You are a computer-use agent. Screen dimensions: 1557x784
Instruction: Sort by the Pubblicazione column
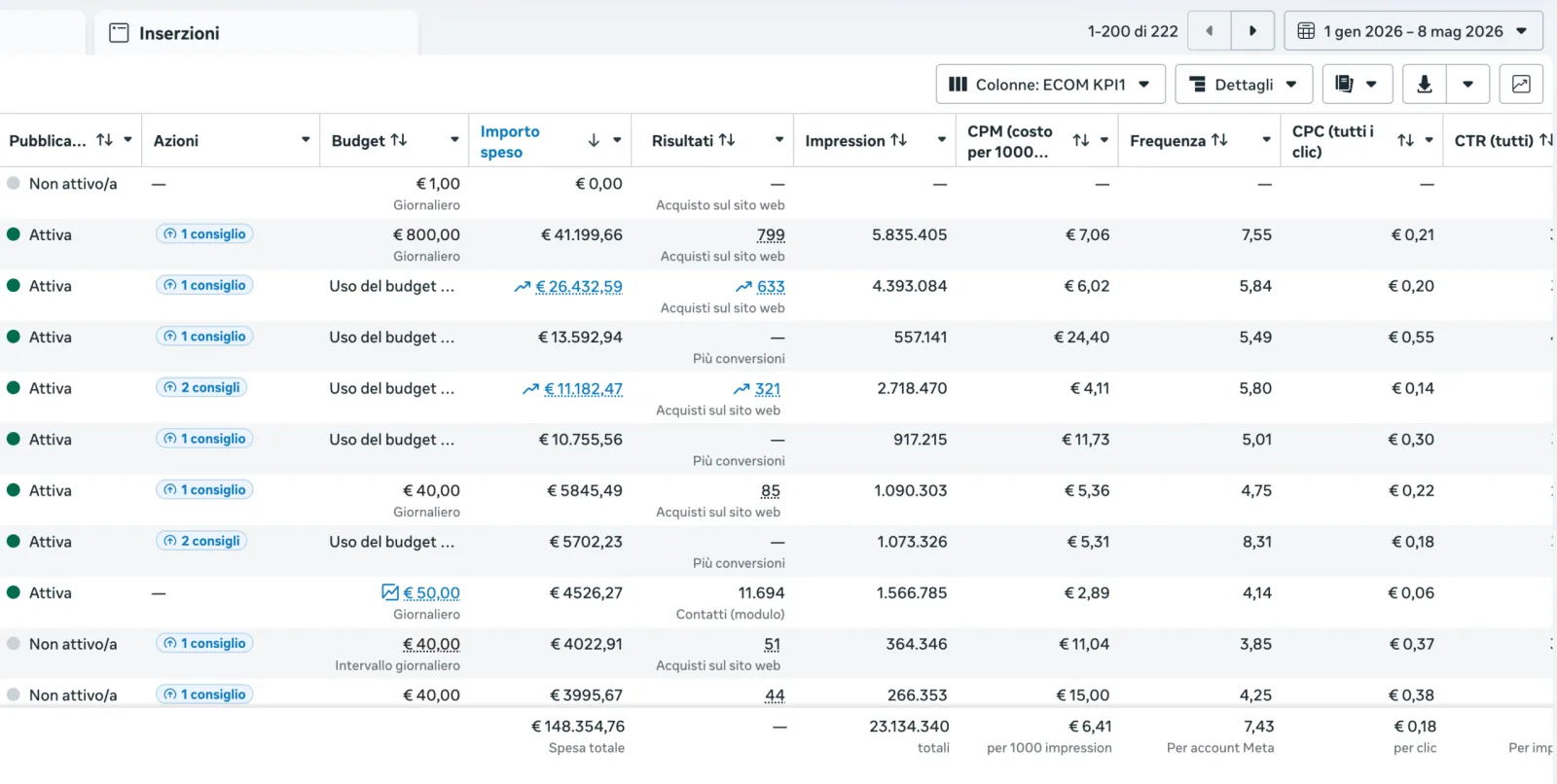point(104,140)
